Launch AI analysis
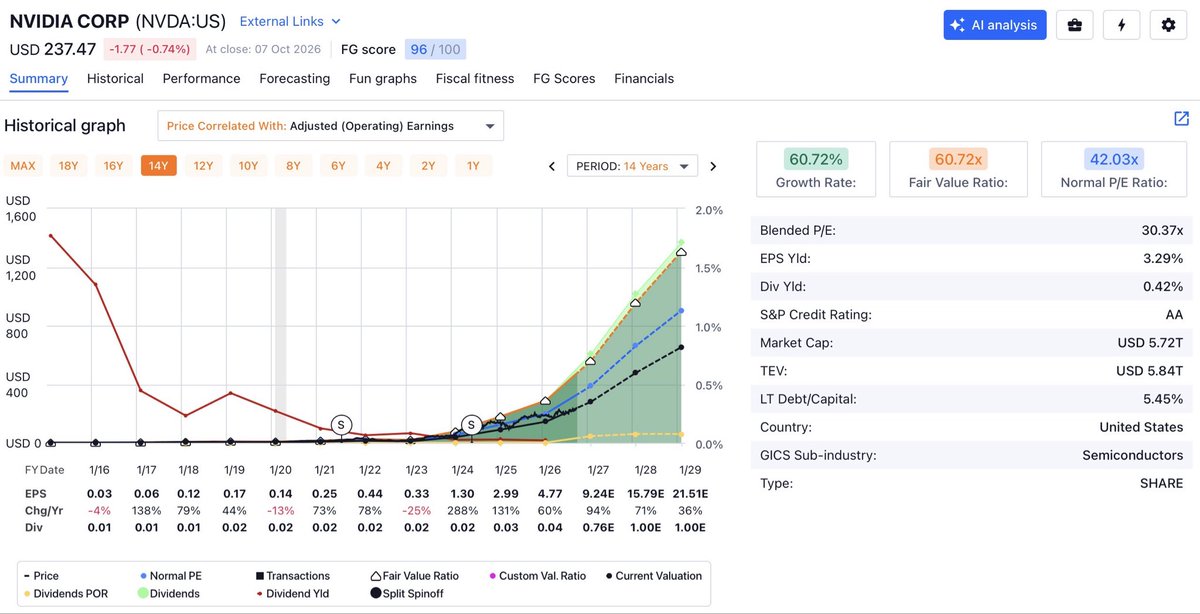 click(995, 25)
